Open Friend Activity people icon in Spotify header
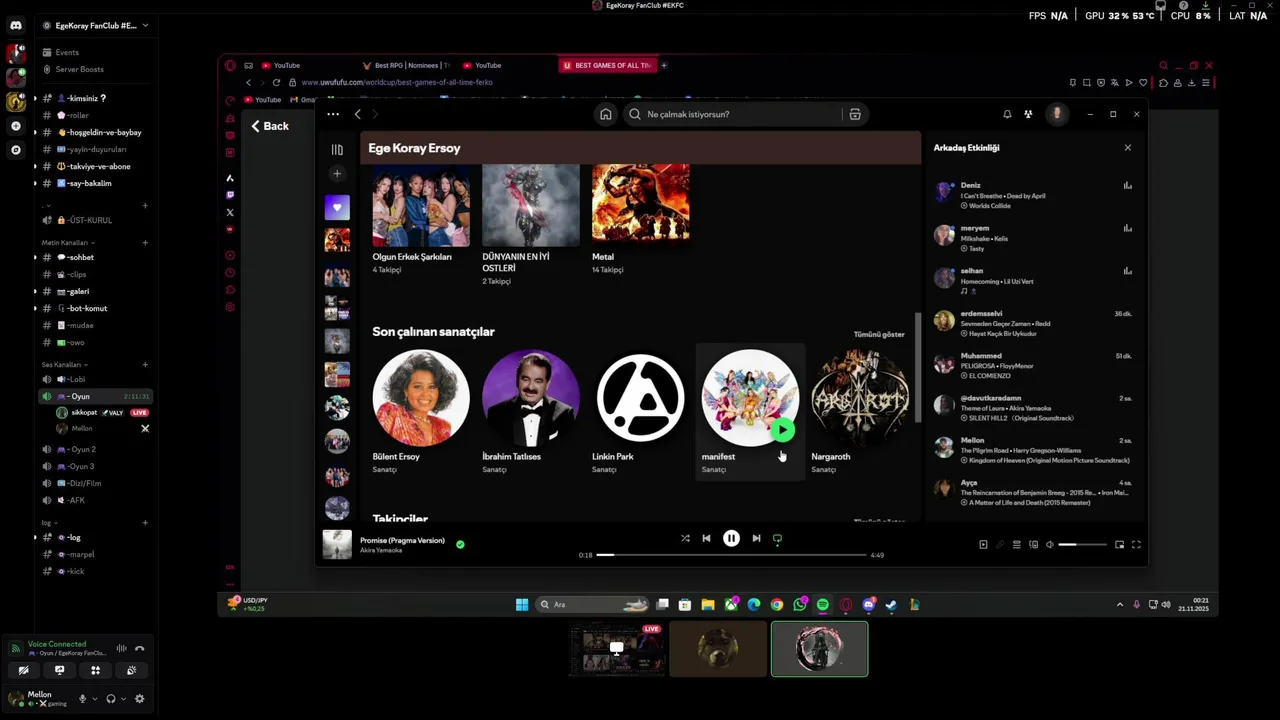 (x=1028, y=114)
